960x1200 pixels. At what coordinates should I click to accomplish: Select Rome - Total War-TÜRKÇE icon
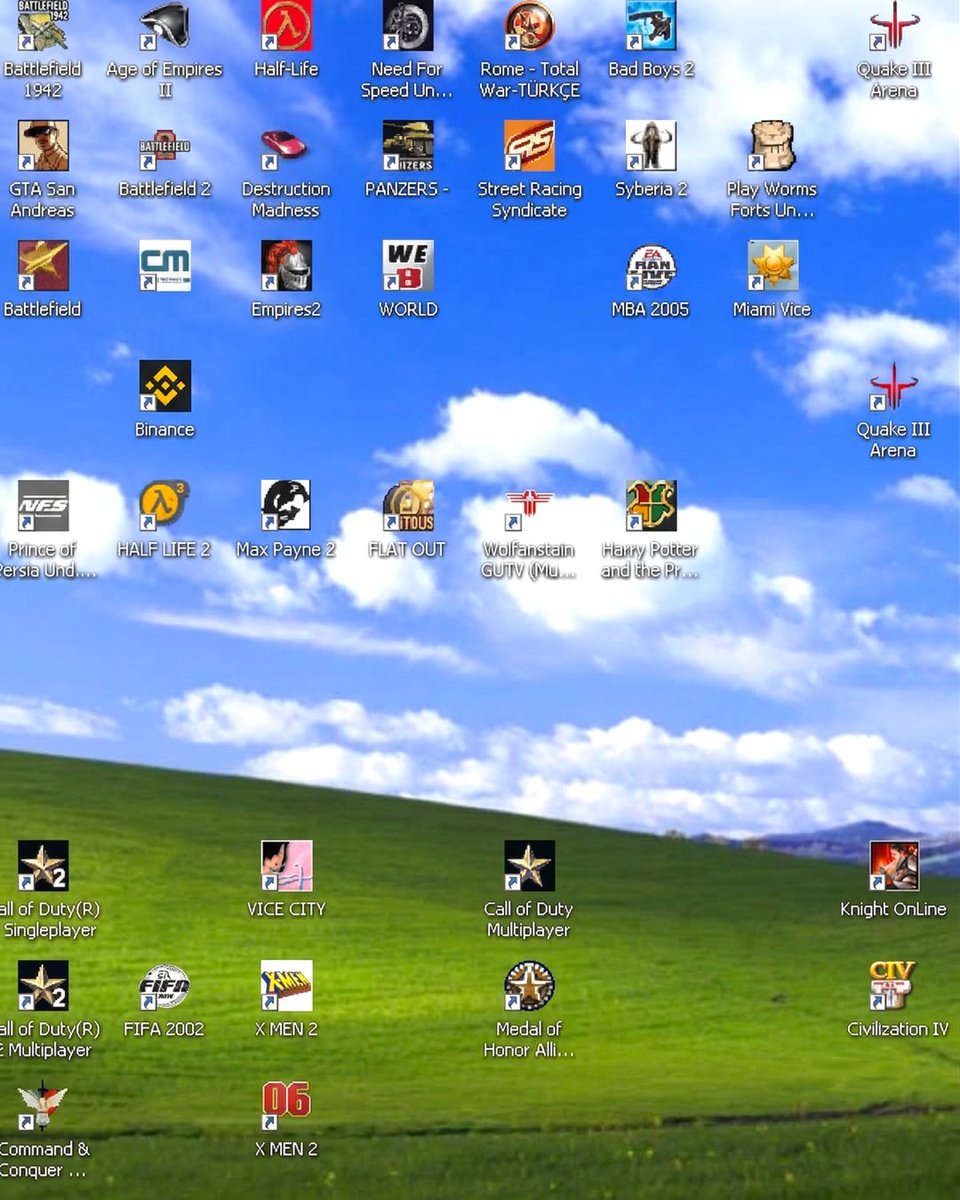(x=529, y=26)
